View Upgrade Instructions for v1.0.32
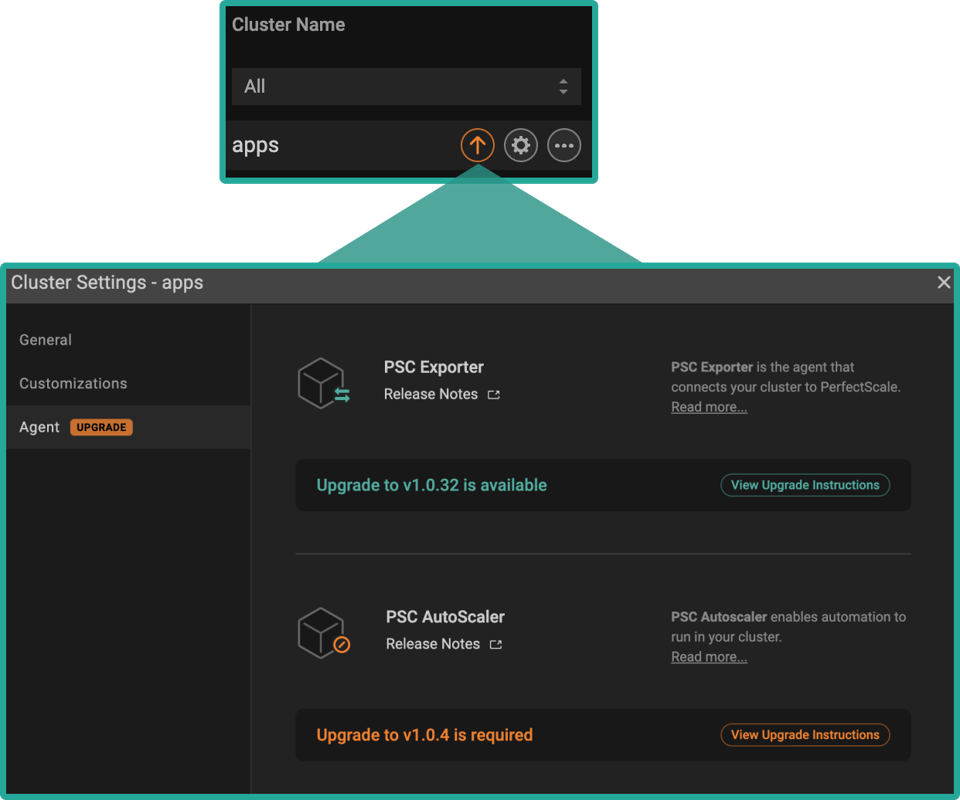 point(805,485)
